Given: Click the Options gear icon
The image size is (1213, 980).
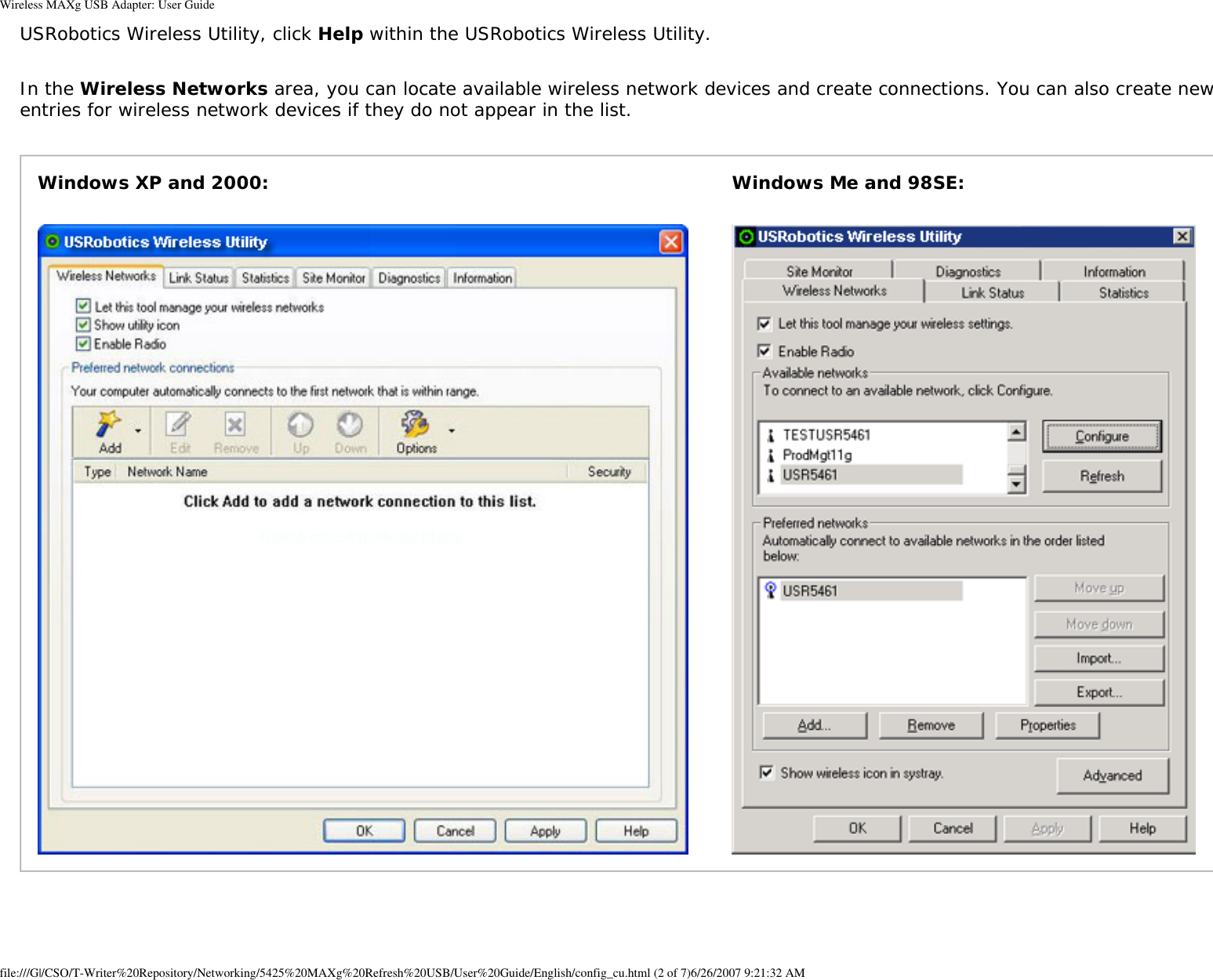Looking at the screenshot, I should click(x=415, y=424).
